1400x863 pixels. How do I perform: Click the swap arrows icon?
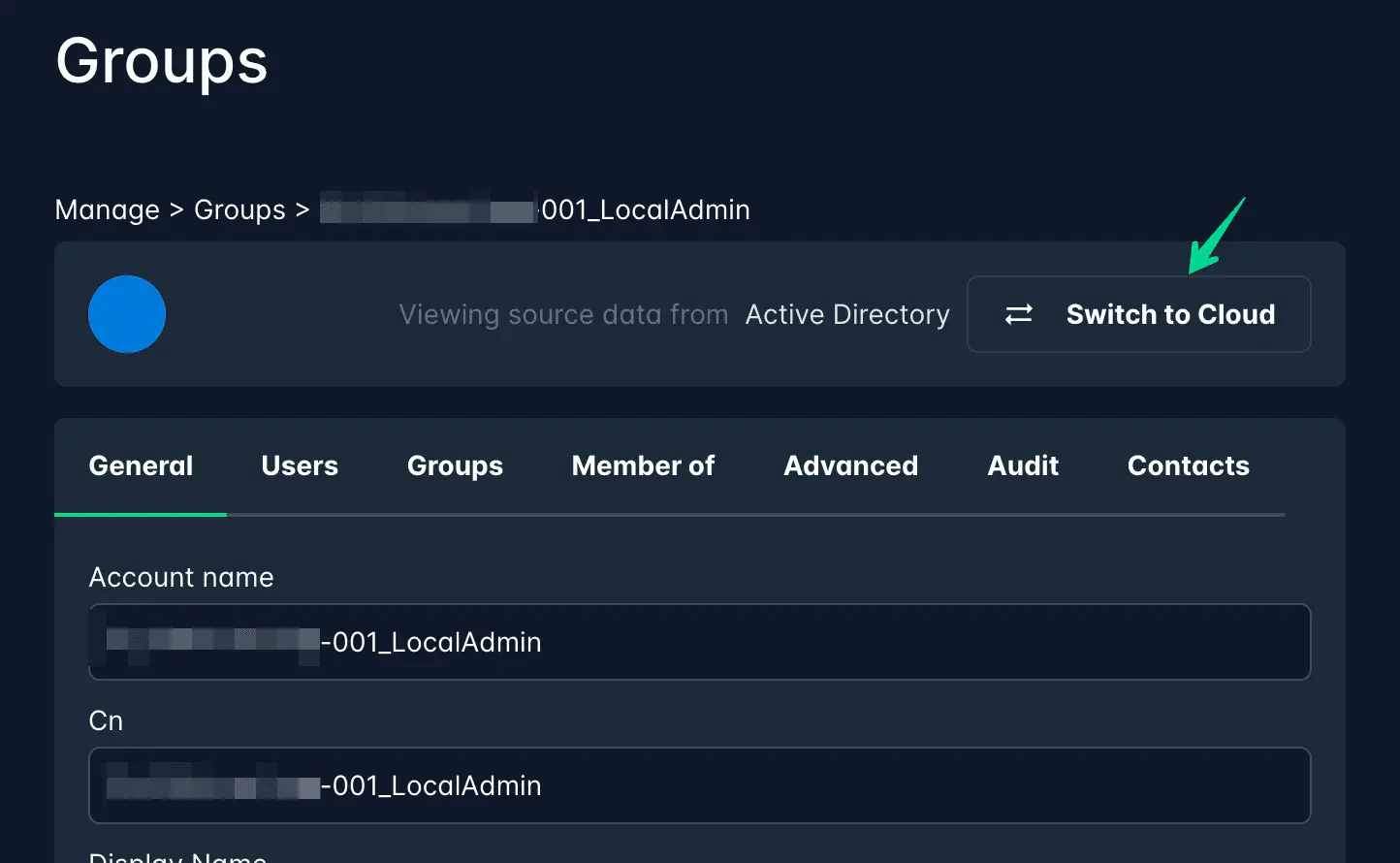(1018, 314)
